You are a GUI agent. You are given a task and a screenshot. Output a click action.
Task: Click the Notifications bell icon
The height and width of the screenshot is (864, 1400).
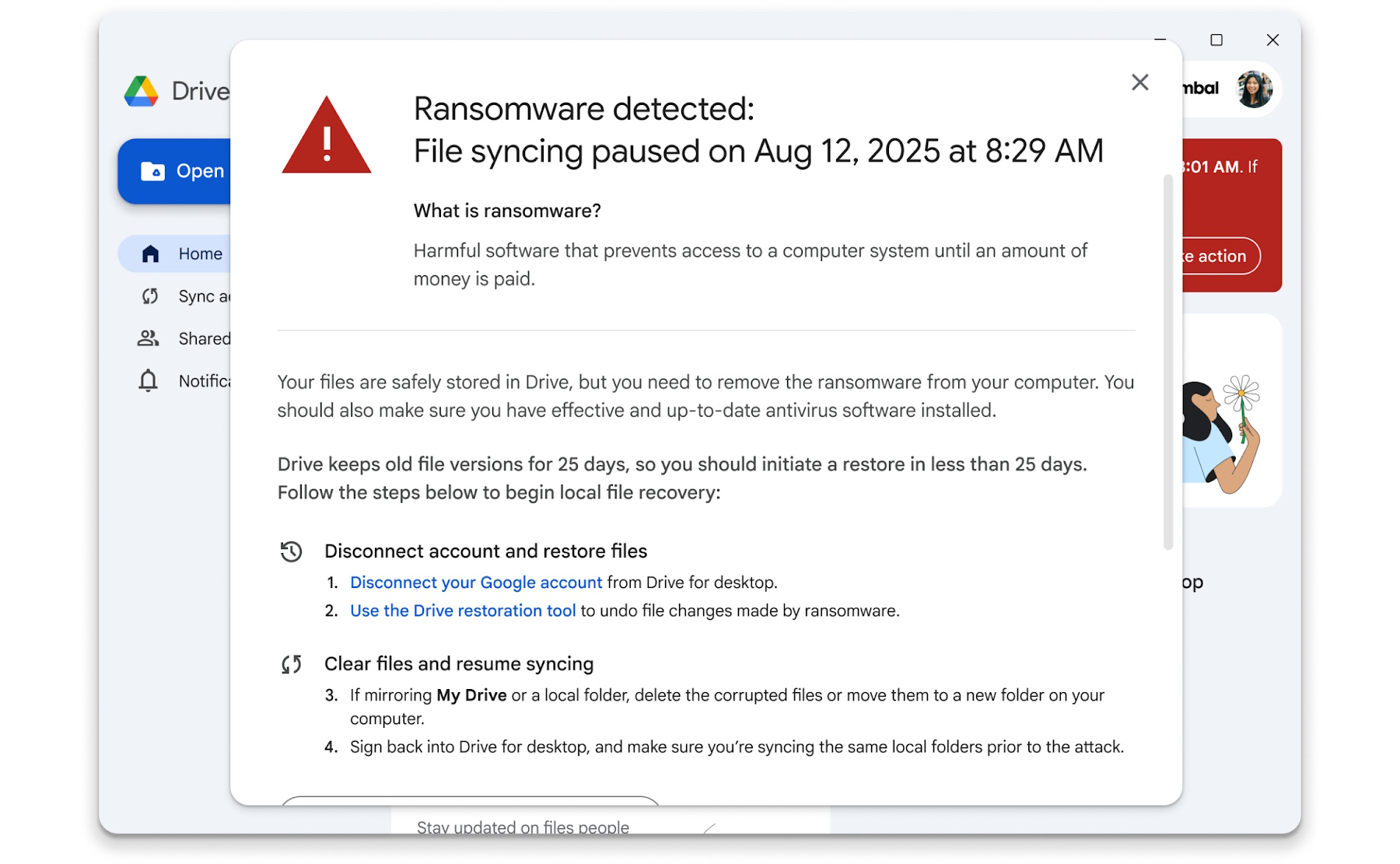(149, 381)
